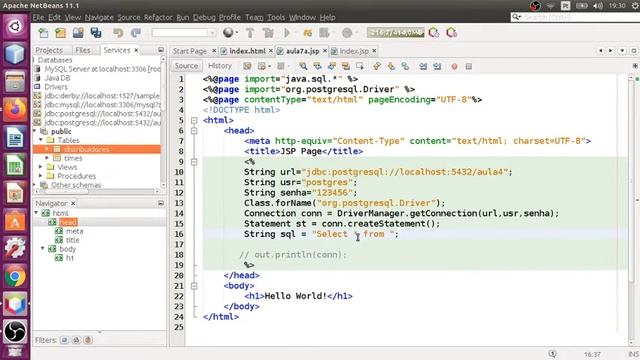Toggle Rectangular Selection in the editor toolbar
The width and height of the screenshot is (640, 360).
coord(360,66)
